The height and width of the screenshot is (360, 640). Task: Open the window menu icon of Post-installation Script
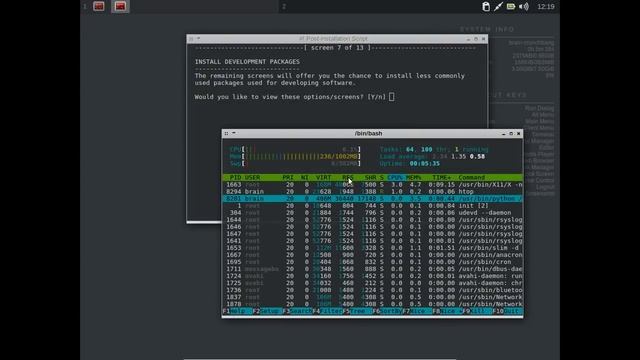point(191,39)
